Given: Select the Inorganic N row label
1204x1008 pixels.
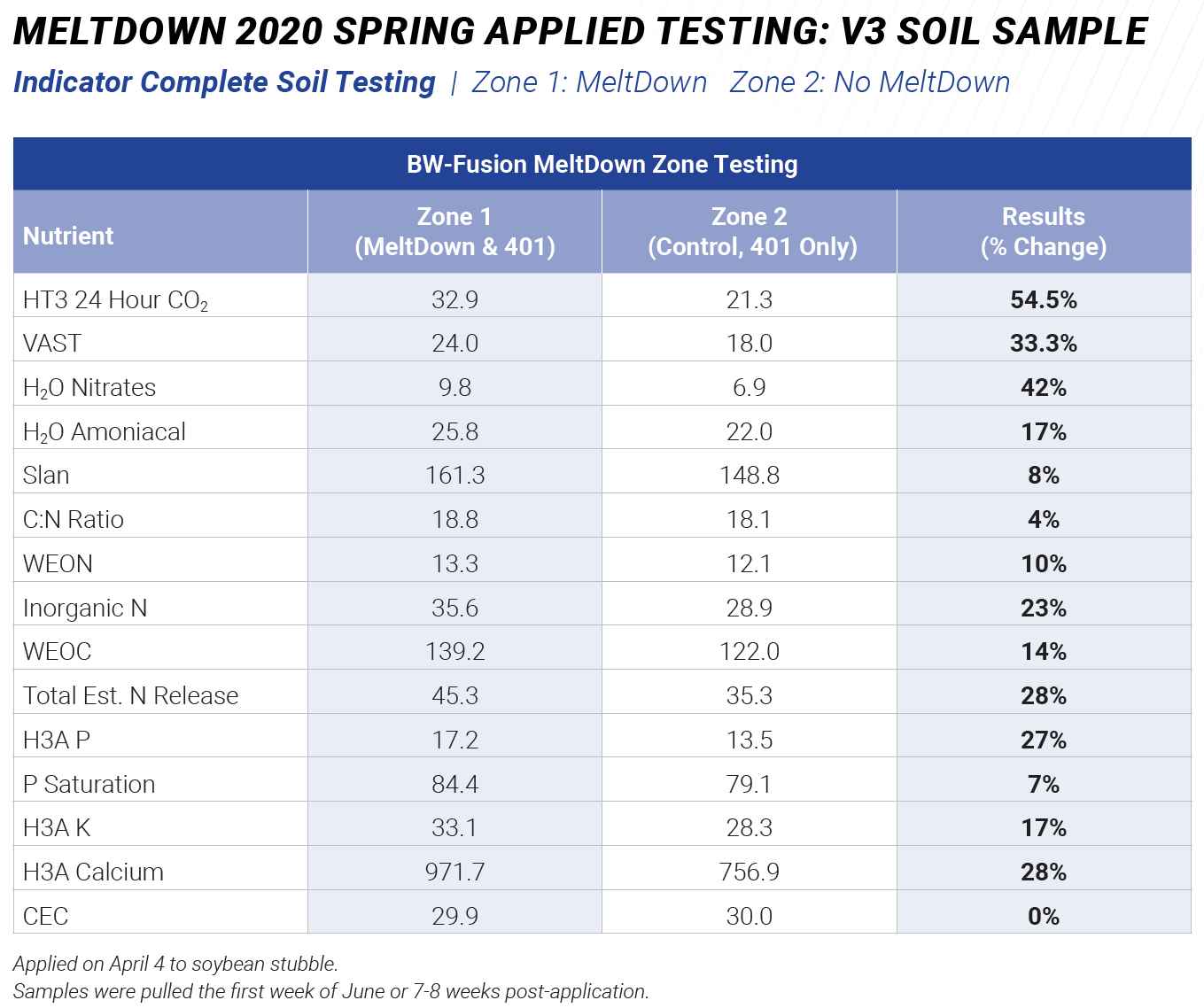Looking at the screenshot, I should [x=85, y=608].
